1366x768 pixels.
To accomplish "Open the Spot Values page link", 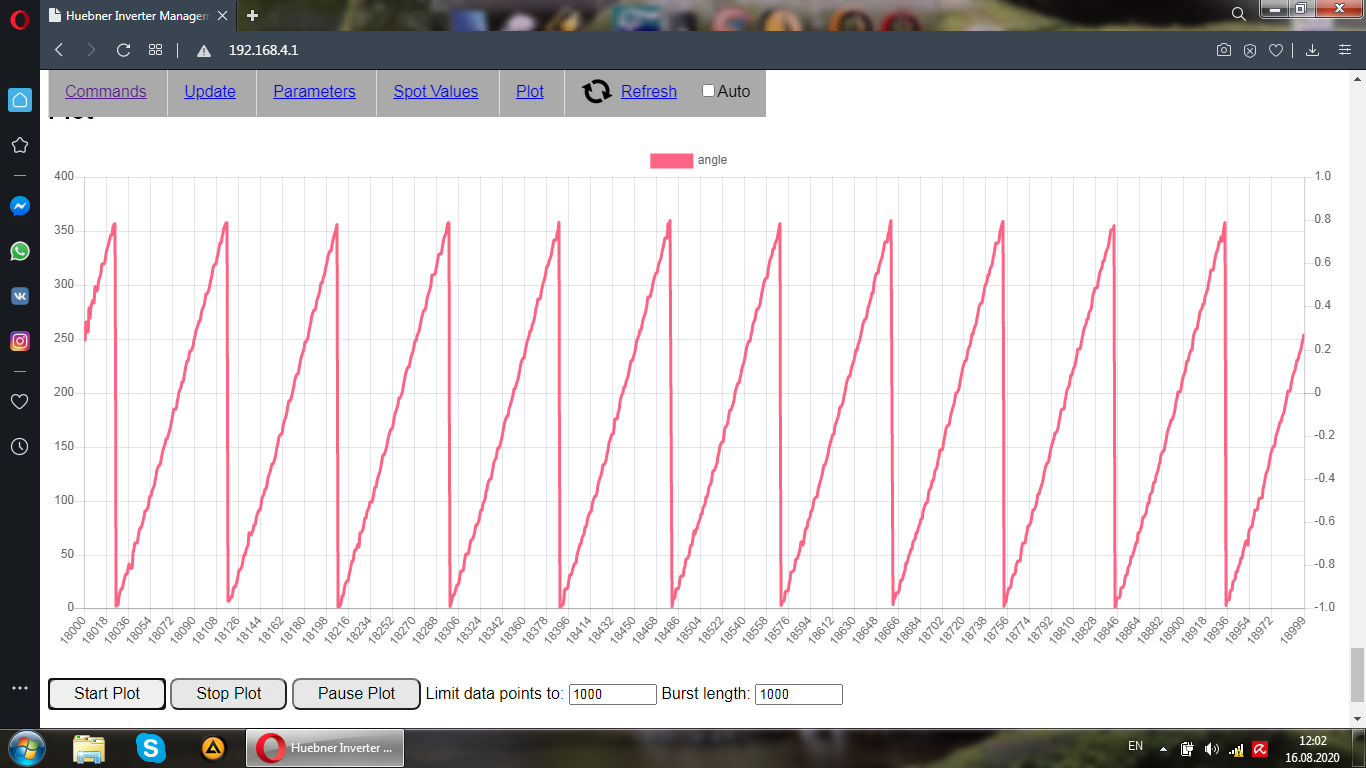I will click(436, 92).
